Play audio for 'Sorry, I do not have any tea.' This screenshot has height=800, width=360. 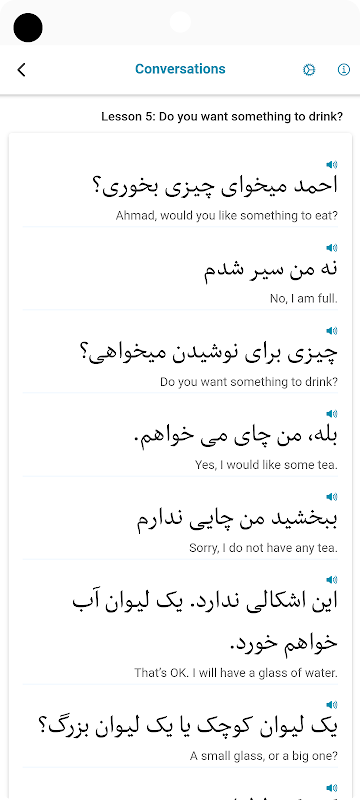(x=332, y=496)
